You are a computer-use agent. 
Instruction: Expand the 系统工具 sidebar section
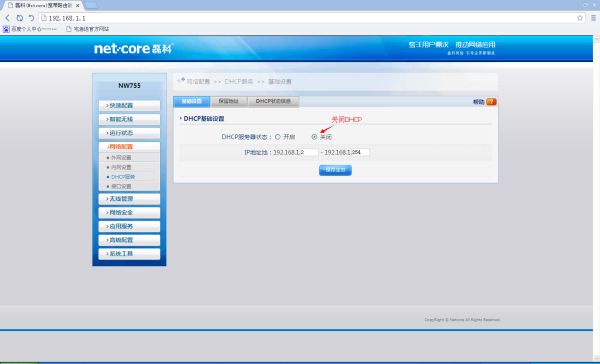[129, 254]
